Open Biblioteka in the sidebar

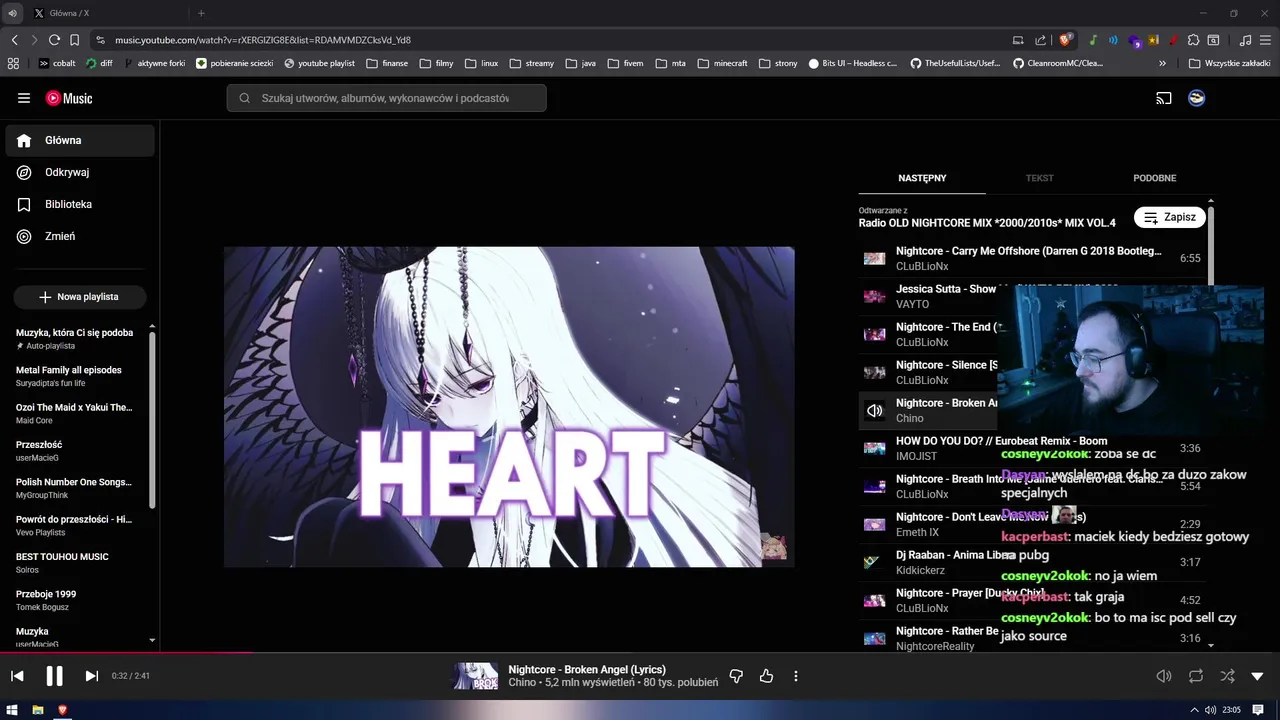[x=80, y=205]
